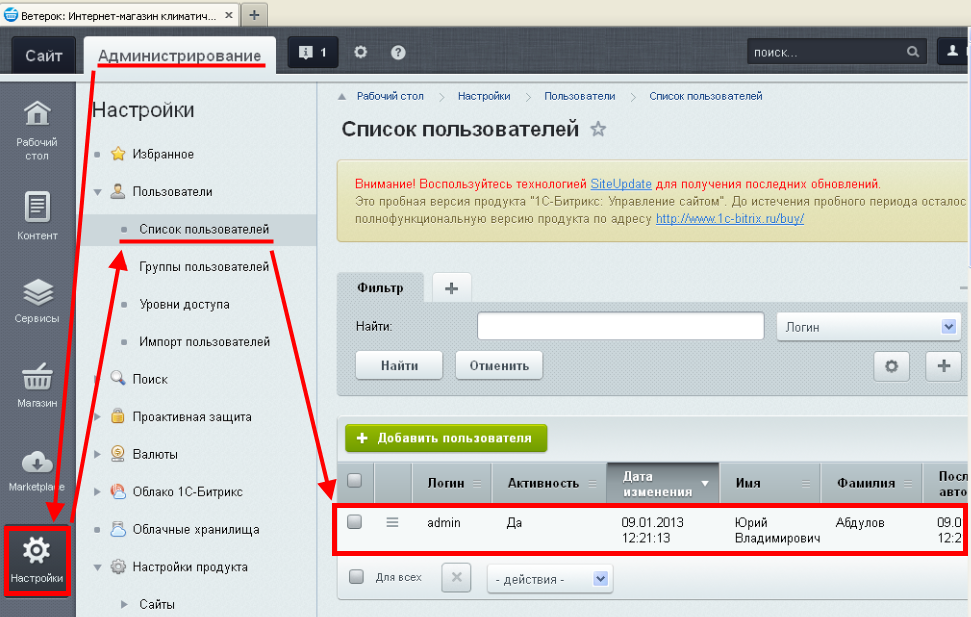
Task: Open the действия dropdown
Action: click(550, 579)
